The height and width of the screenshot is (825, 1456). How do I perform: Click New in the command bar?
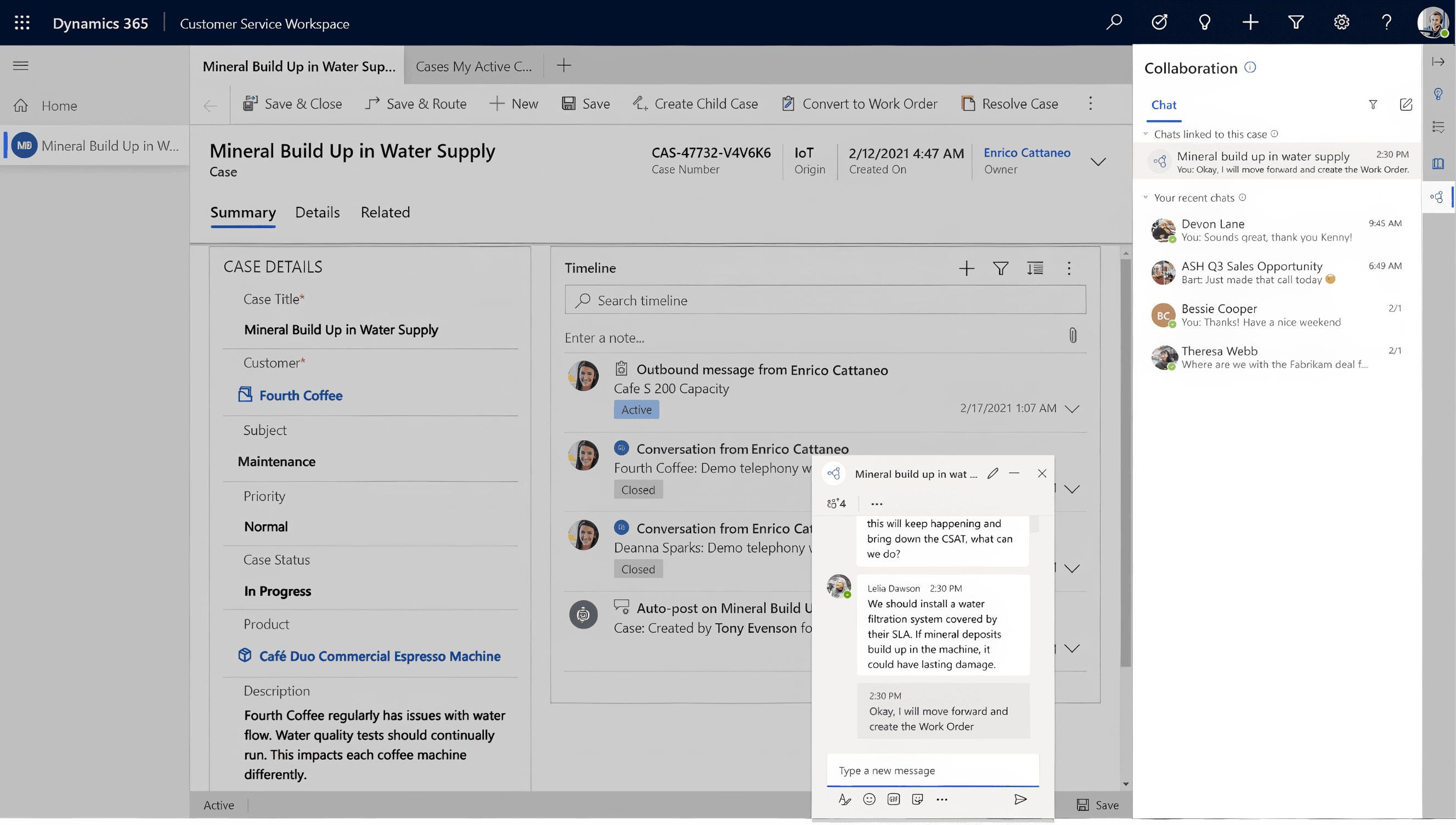click(x=513, y=104)
